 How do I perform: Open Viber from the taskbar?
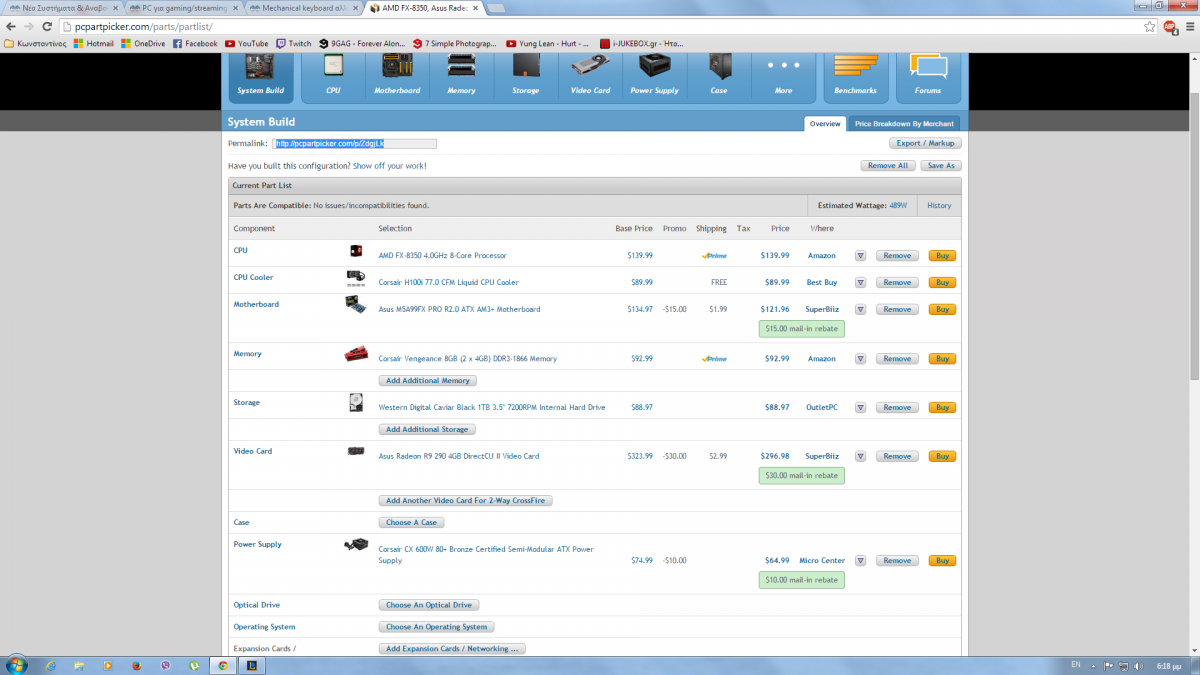(x=166, y=665)
